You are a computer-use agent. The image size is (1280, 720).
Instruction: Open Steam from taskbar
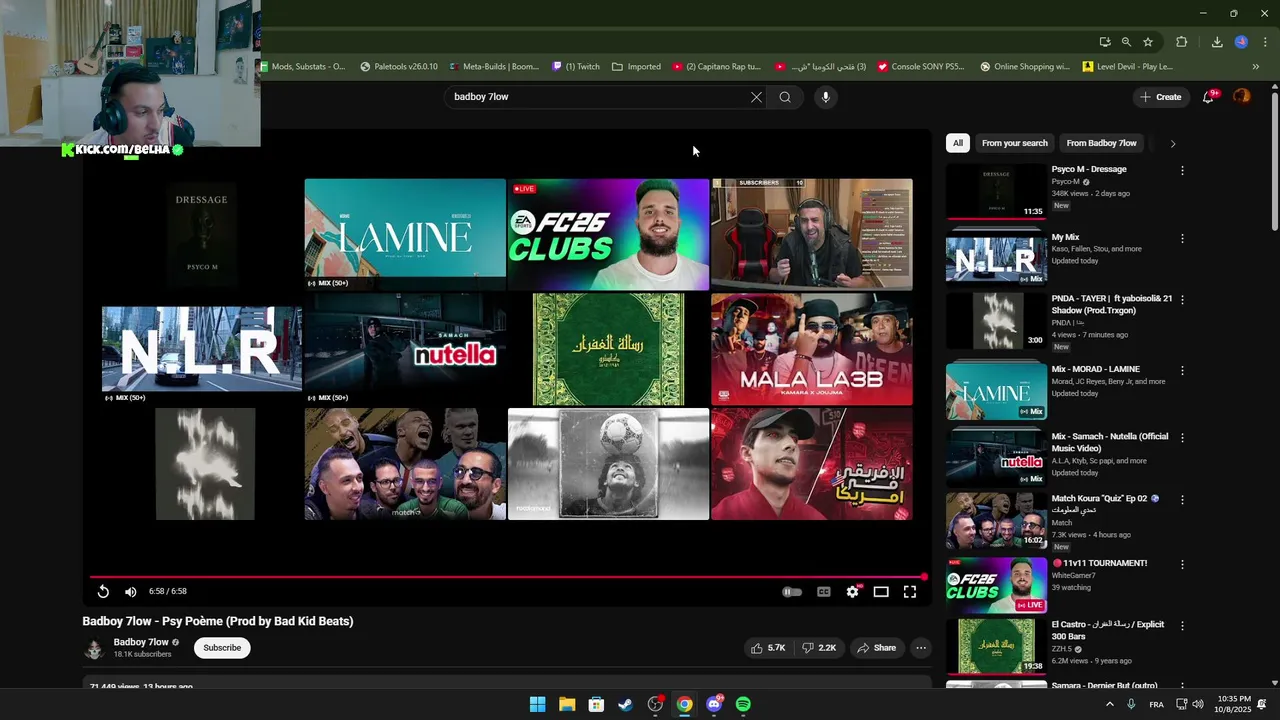[x=625, y=704]
